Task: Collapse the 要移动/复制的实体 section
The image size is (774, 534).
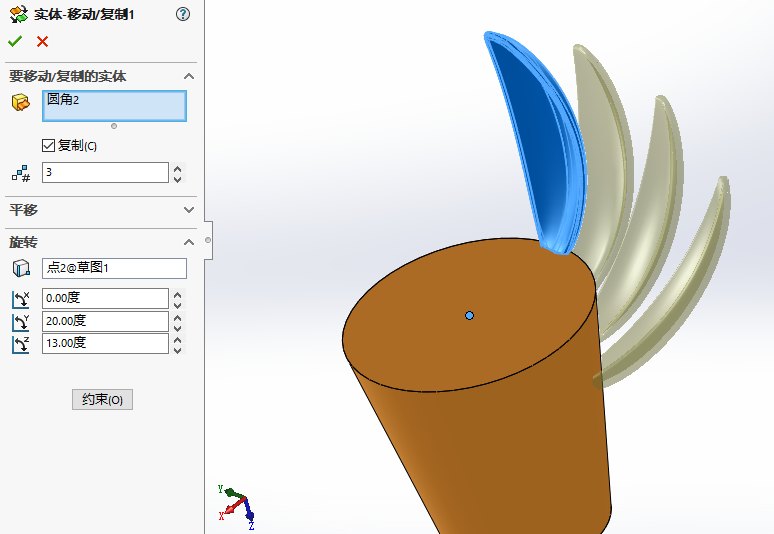Action: (x=189, y=76)
